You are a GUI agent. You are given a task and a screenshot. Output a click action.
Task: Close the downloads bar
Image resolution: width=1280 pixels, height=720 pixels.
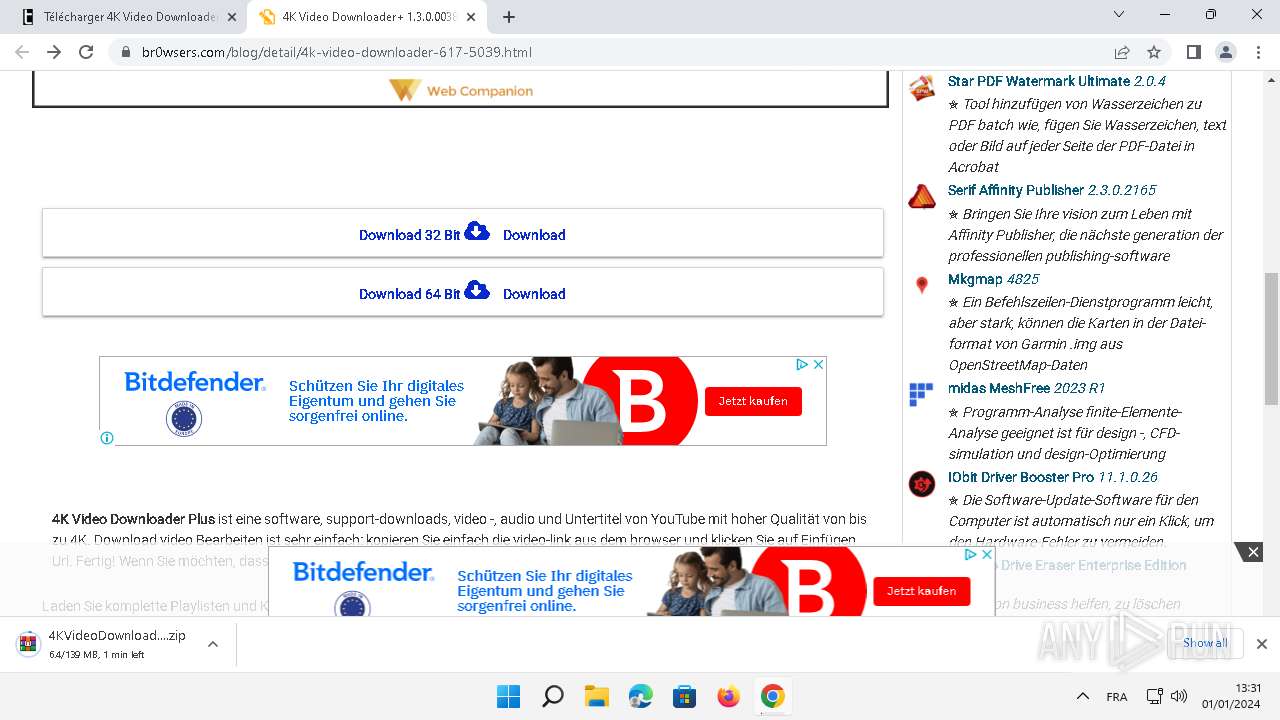(1262, 644)
